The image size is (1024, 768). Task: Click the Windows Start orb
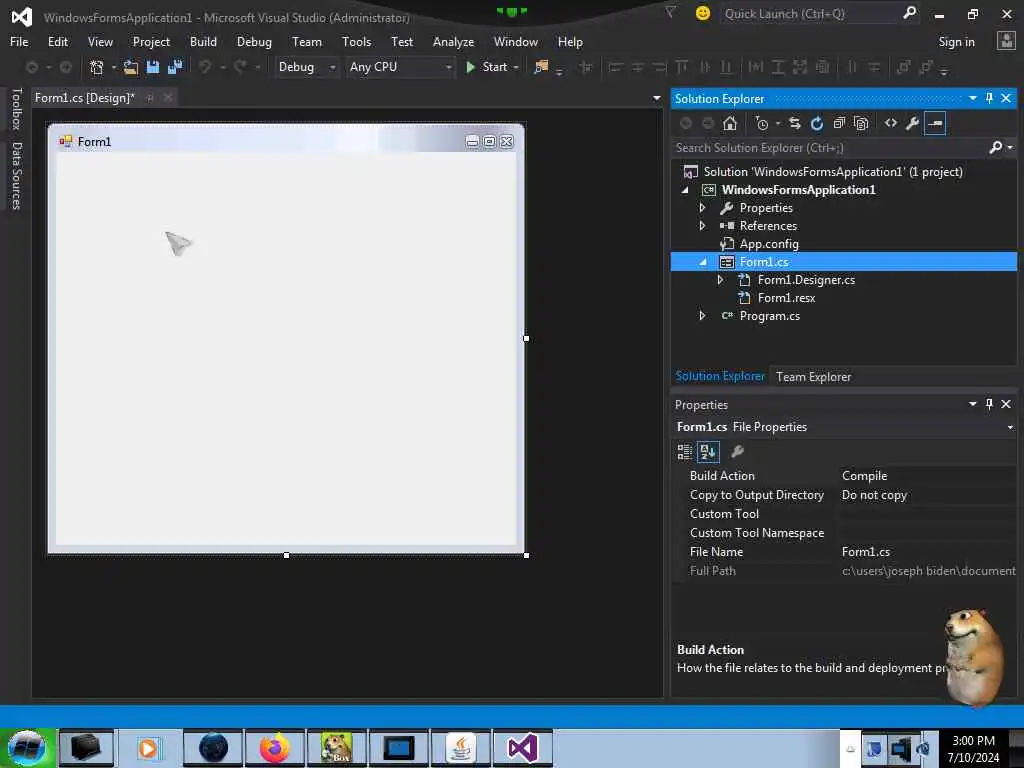coord(27,748)
